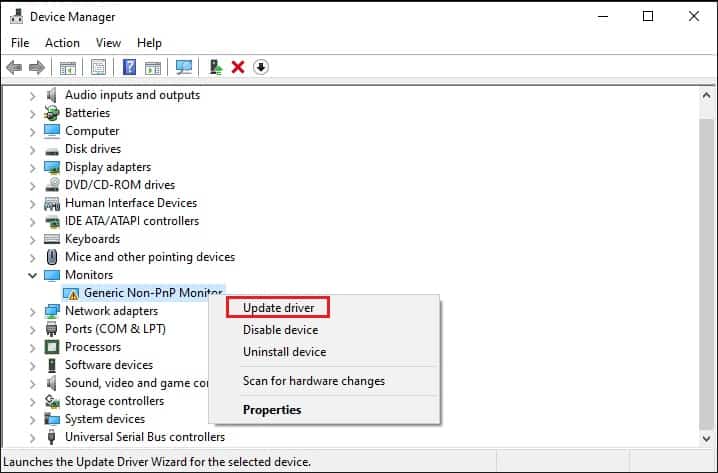
Task: Click the Back arrow toolbar icon
Action: (x=14, y=68)
